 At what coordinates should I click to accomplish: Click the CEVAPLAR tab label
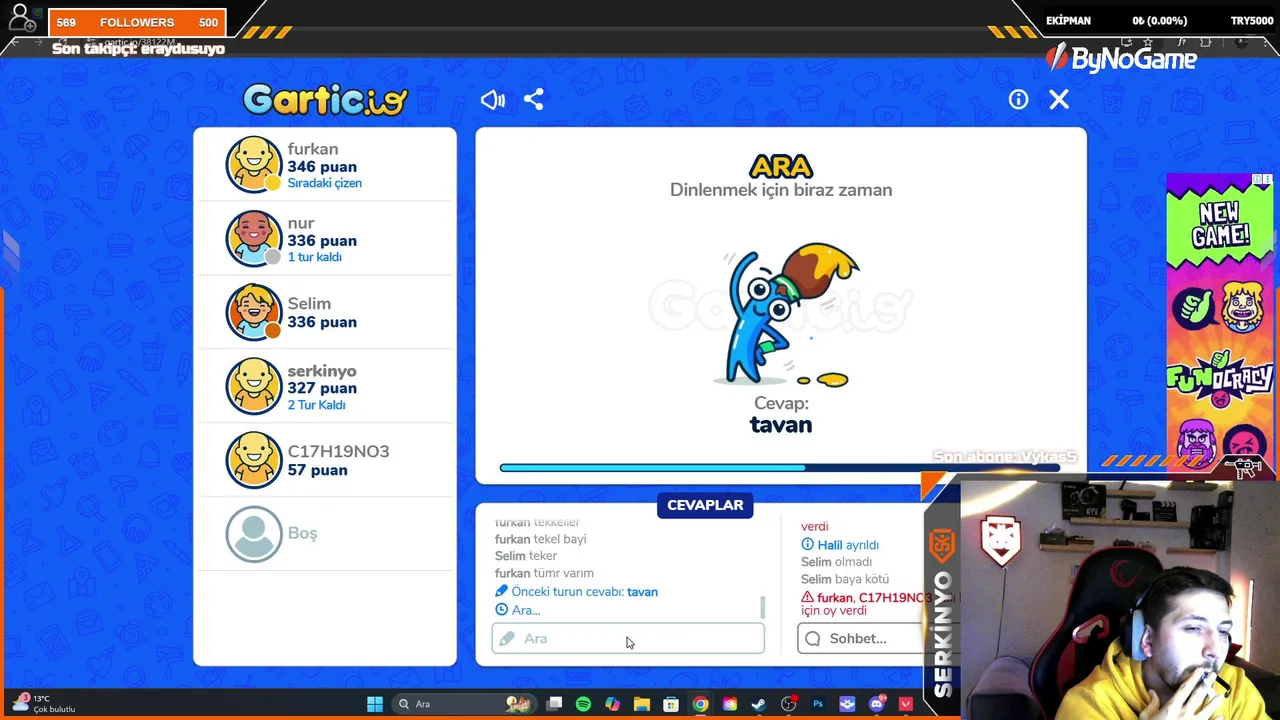[x=705, y=505]
